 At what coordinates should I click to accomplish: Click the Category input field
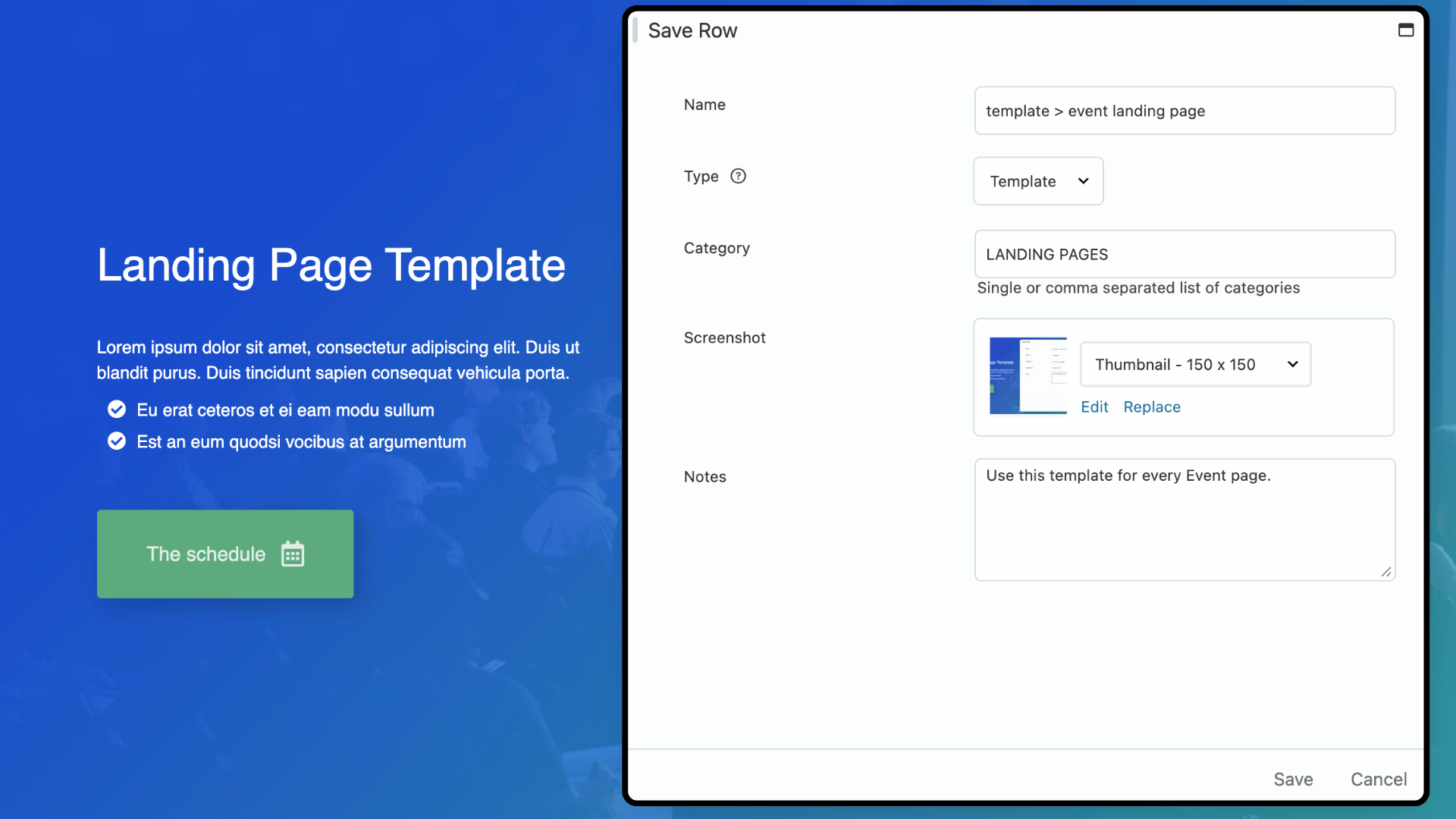[1184, 255]
